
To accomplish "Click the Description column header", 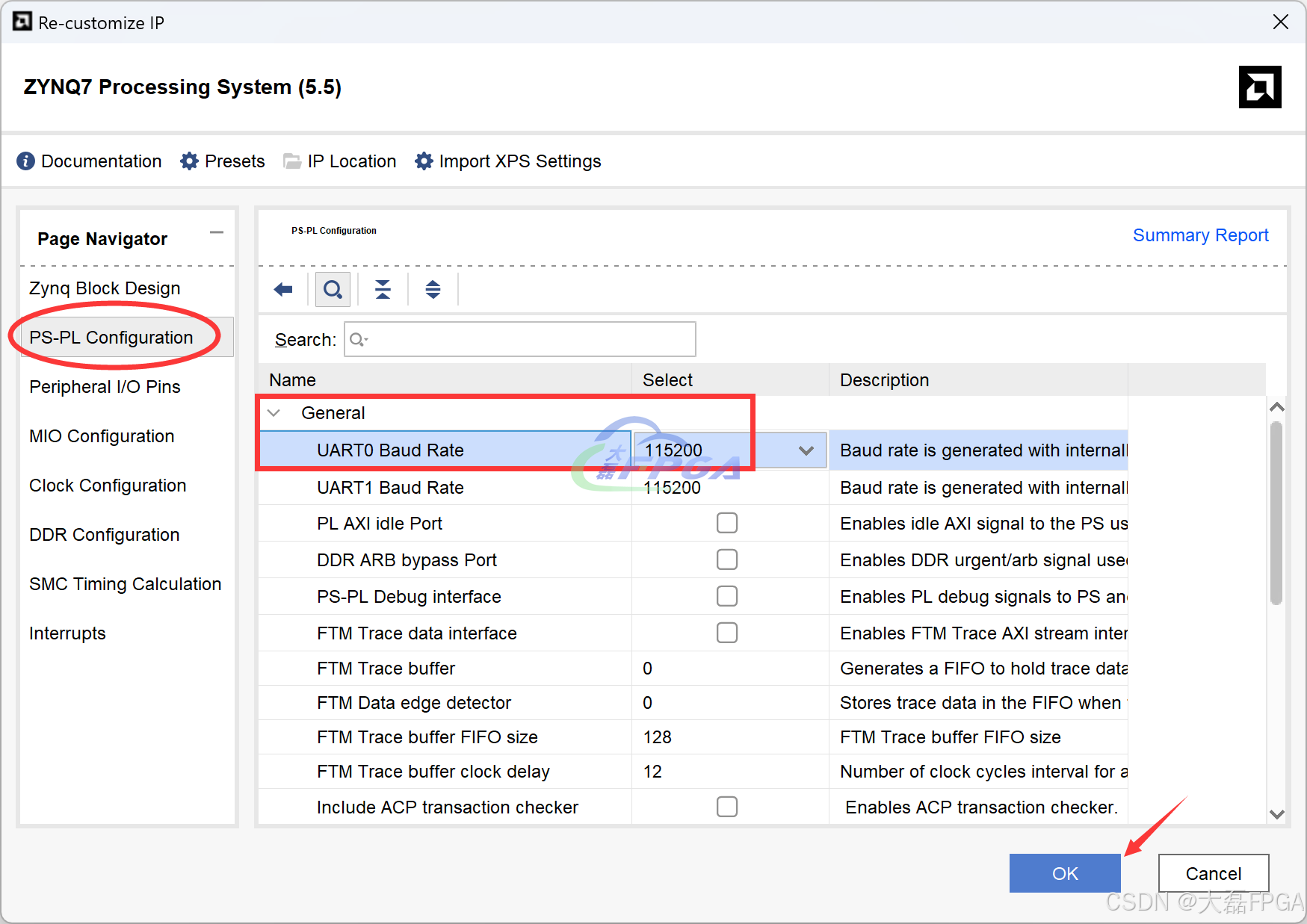I will pos(978,380).
